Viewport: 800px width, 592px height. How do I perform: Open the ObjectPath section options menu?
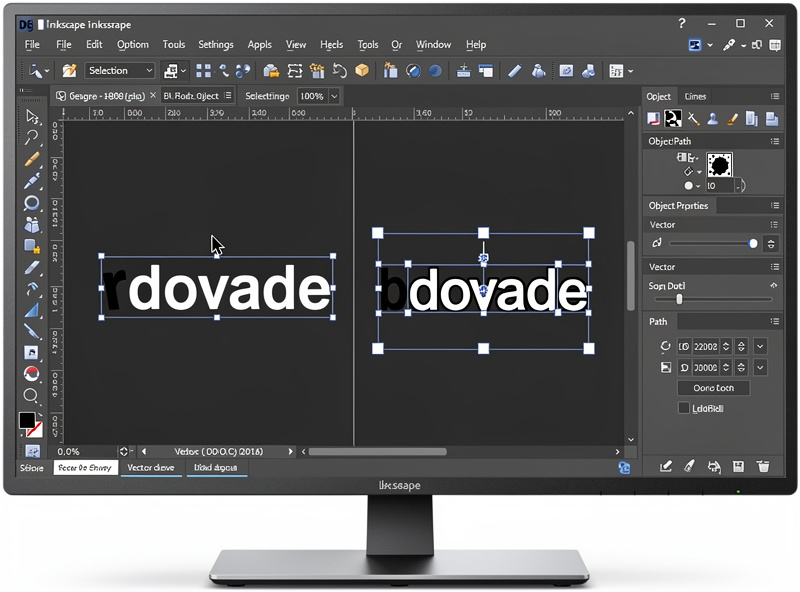tap(774, 141)
